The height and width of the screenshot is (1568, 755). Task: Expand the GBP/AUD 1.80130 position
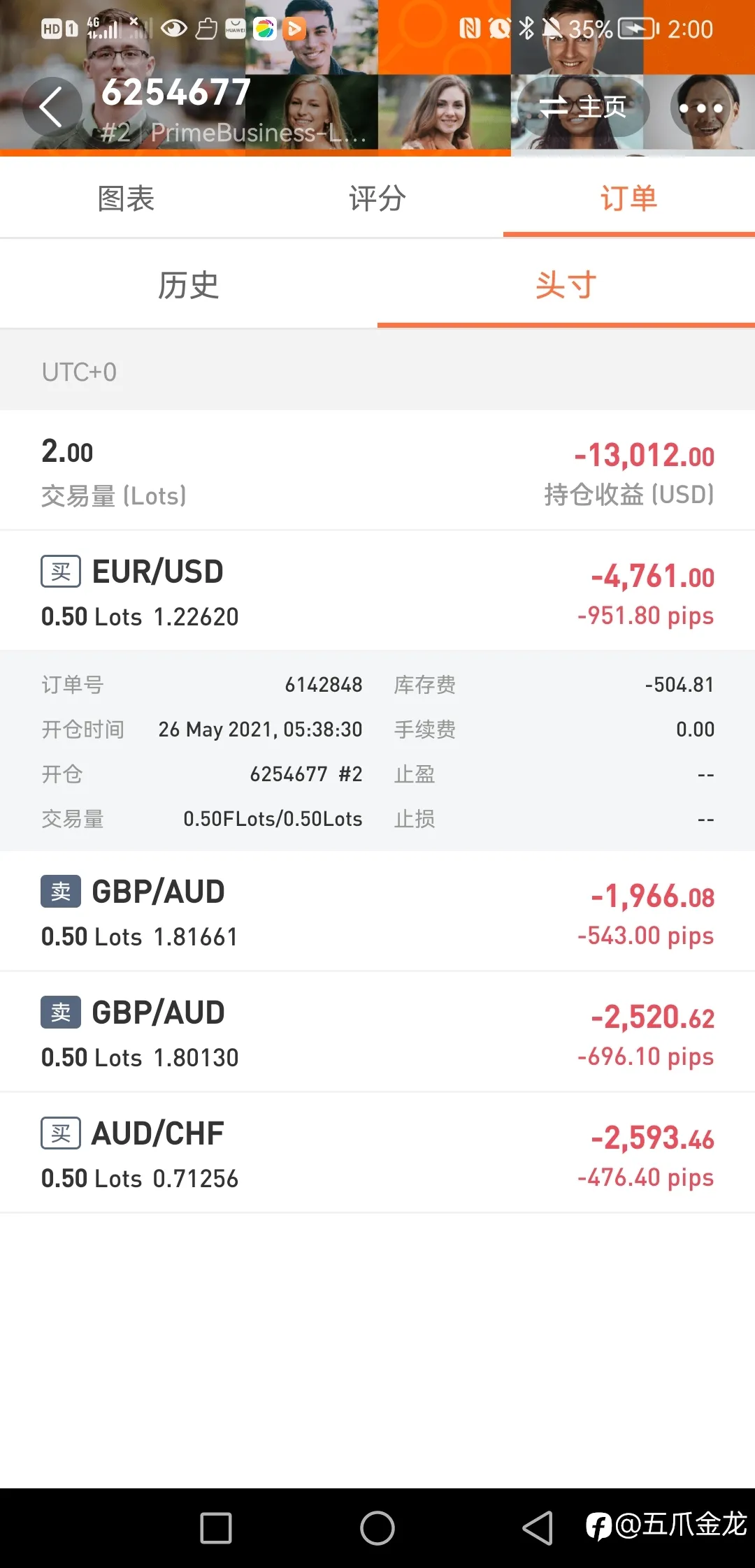377,1032
